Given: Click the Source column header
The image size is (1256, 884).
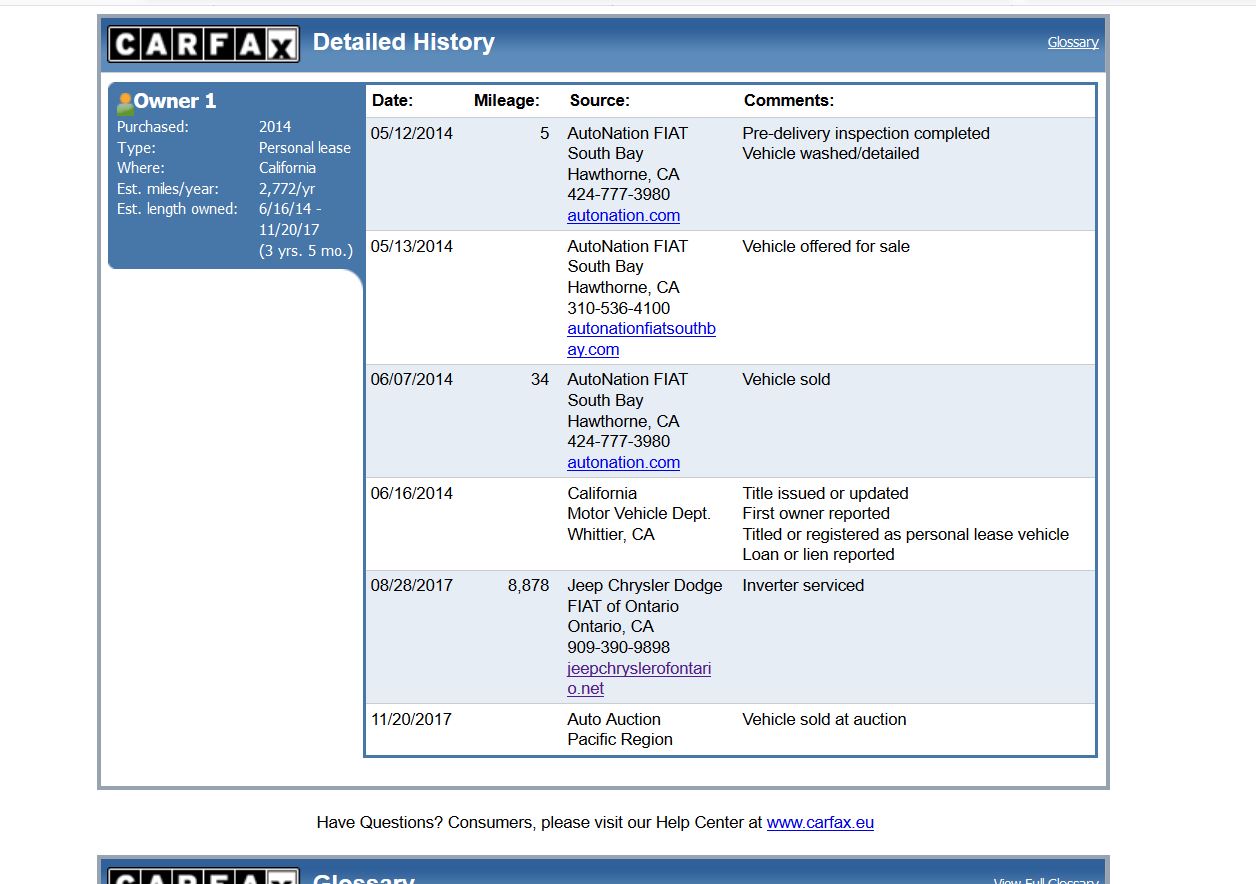Looking at the screenshot, I should click(x=599, y=100).
